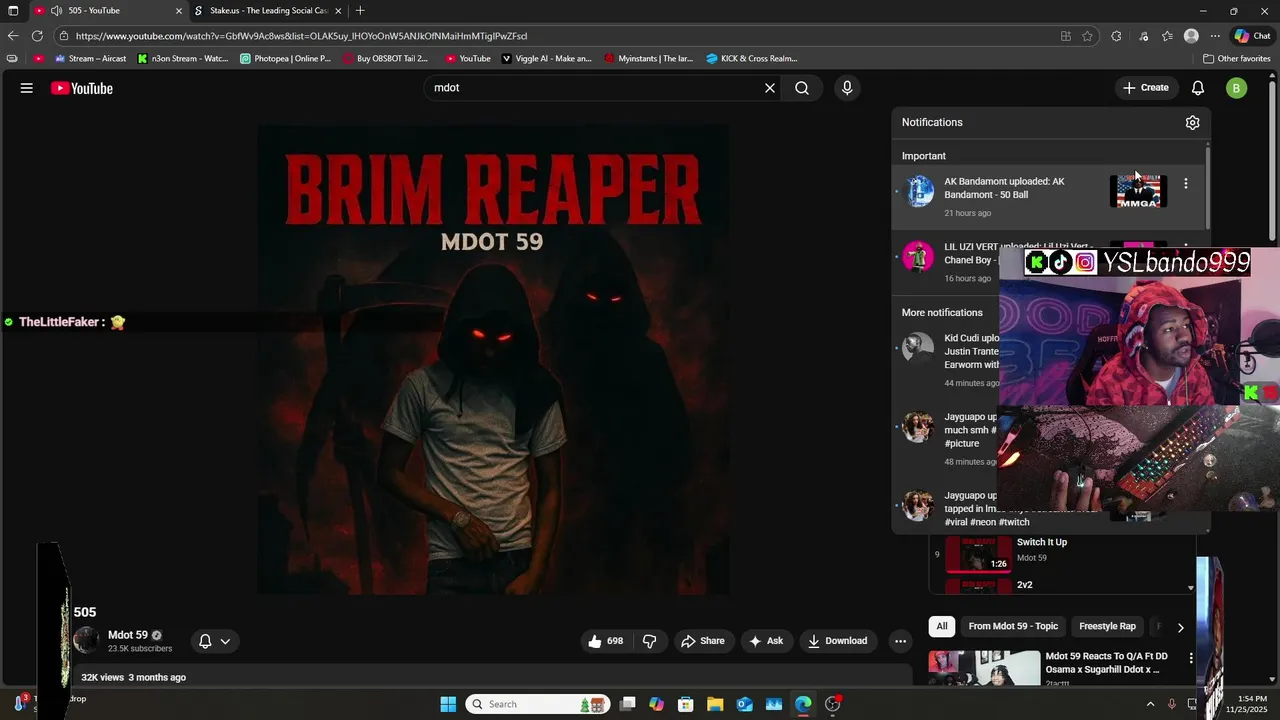The image size is (1280, 720).
Task: Select the All filter chip
Action: click(x=941, y=626)
